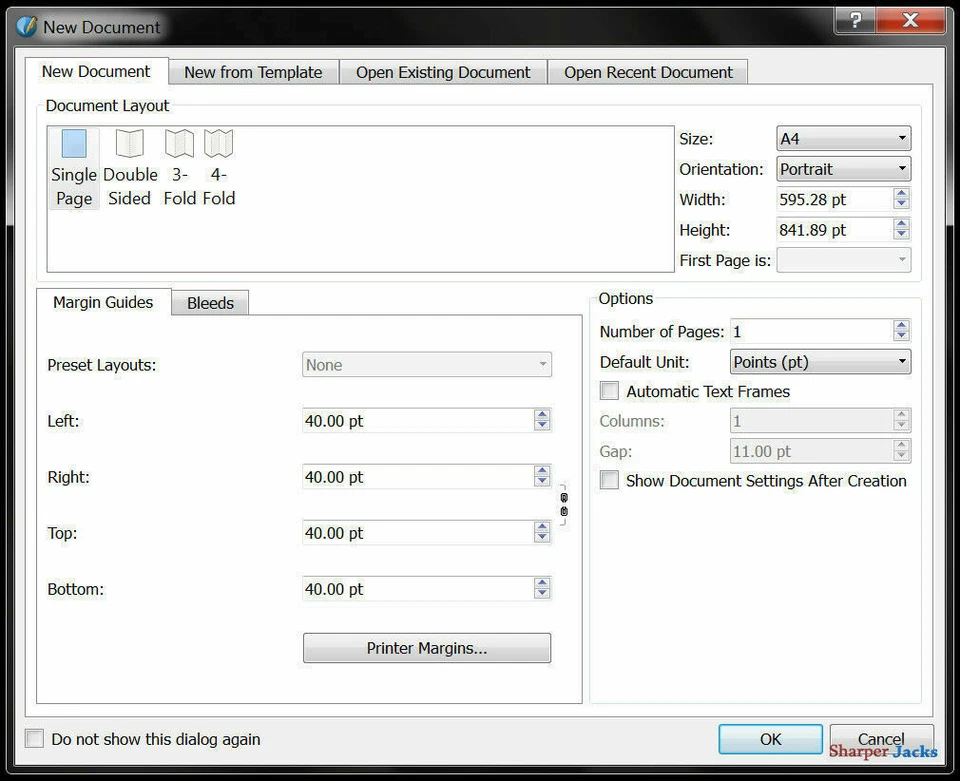Image resolution: width=960 pixels, height=781 pixels.
Task: Change the Default Unit dropdown
Action: [x=819, y=361]
